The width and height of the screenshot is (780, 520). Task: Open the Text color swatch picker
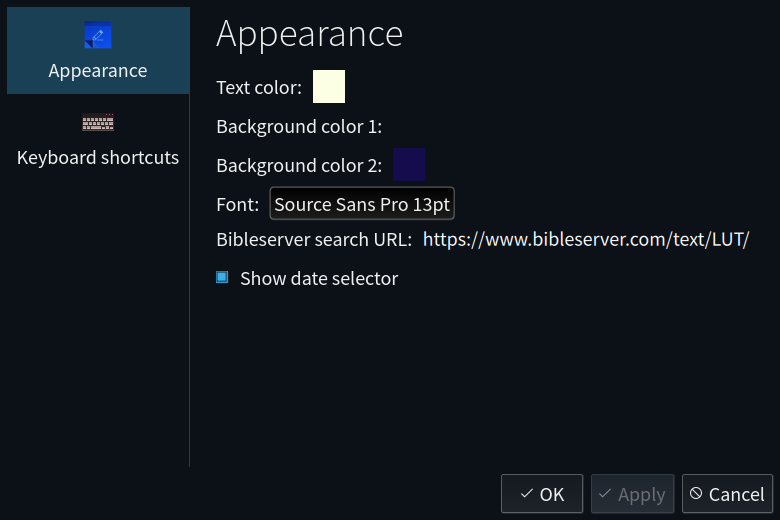tap(329, 87)
